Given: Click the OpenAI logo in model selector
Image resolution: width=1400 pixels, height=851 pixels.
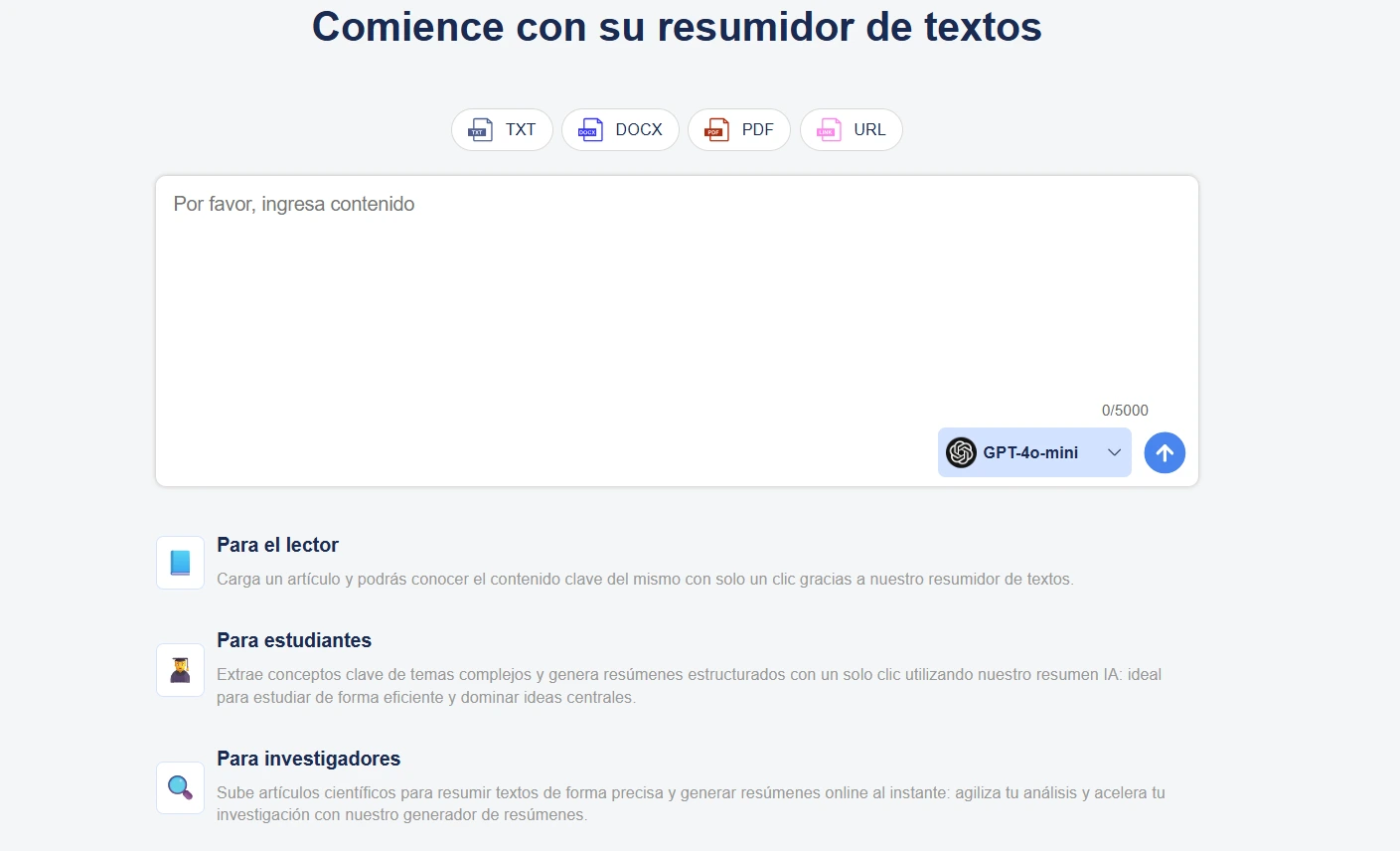Looking at the screenshot, I should point(961,452).
